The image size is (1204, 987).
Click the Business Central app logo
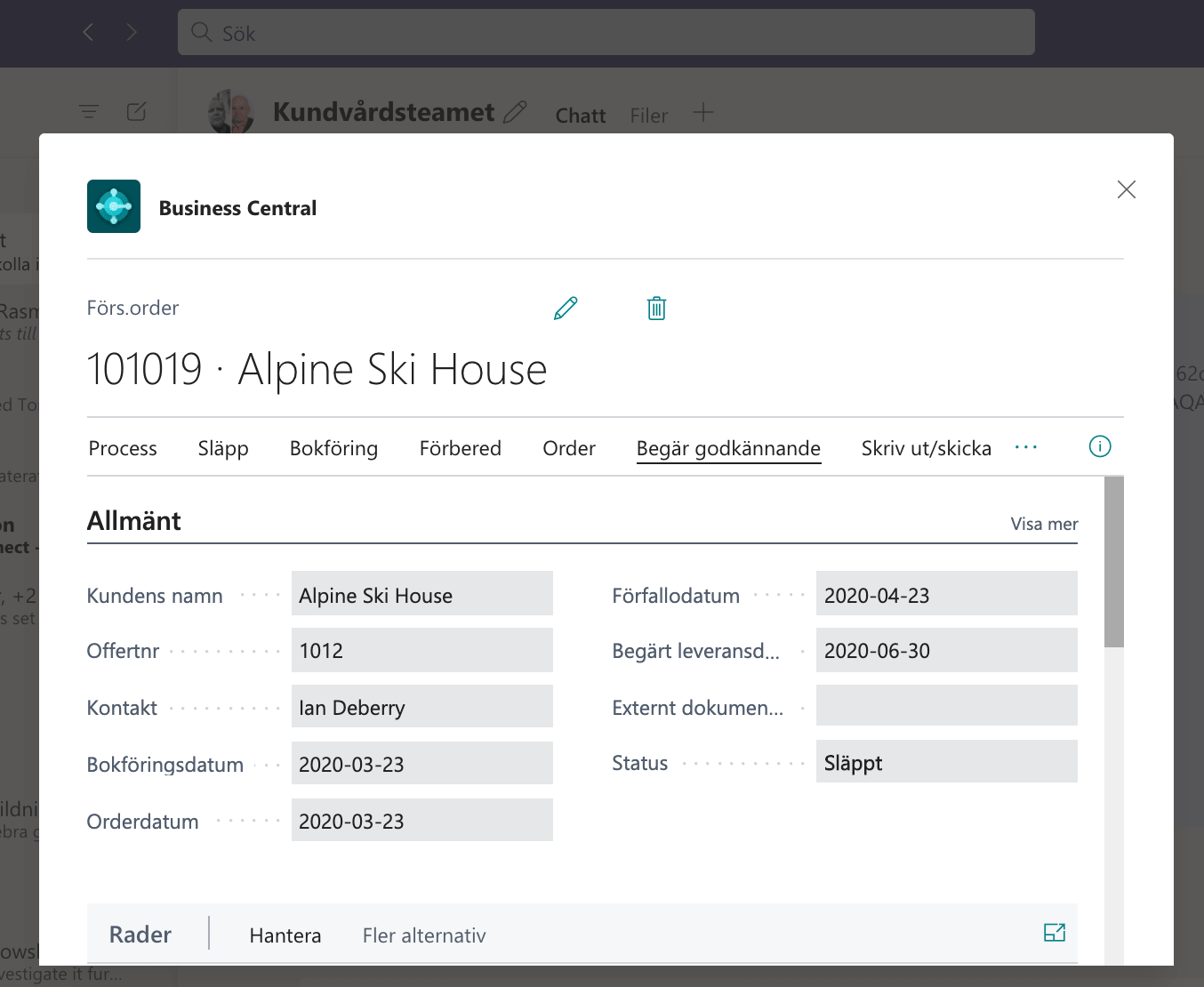[x=114, y=206]
